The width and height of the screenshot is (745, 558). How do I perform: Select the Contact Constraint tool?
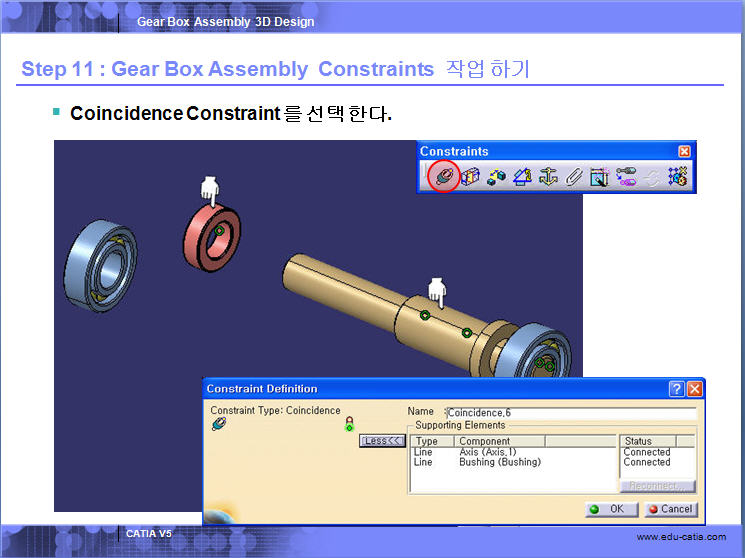pyautogui.click(x=470, y=177)
